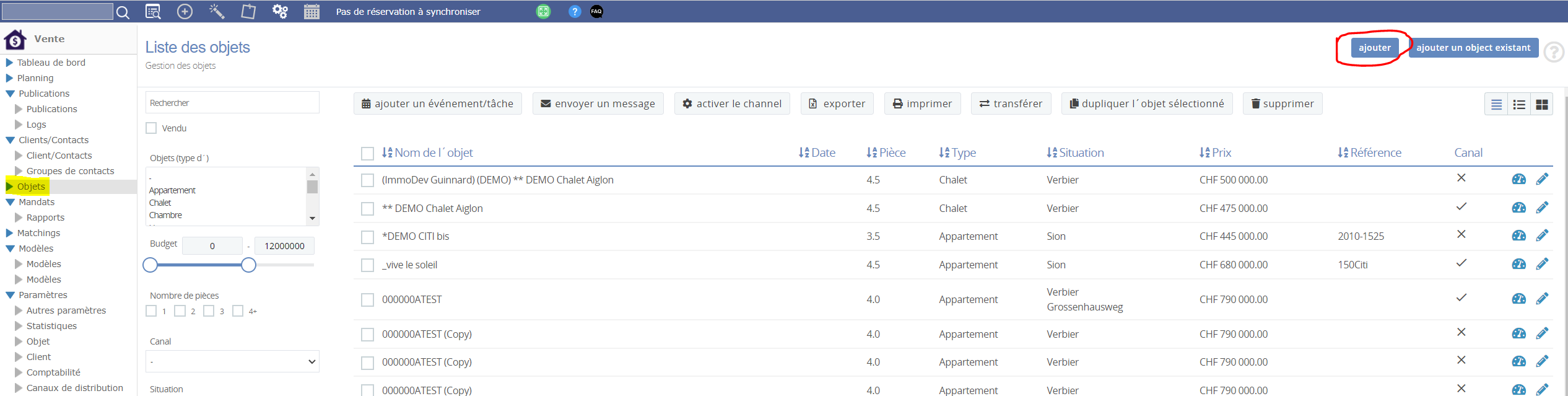Open the calendar icon in top bar
Viewport: 1568px width, 396px height.
pyautogui.click(x=311, y=12)
